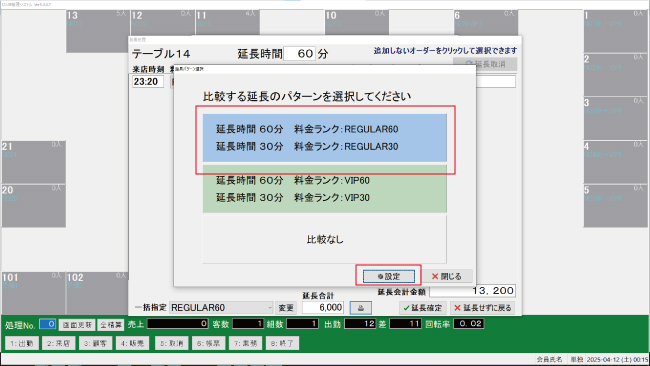The image size is (650, 366).
Task: Select table tile 10
Action: pos(357,23)
